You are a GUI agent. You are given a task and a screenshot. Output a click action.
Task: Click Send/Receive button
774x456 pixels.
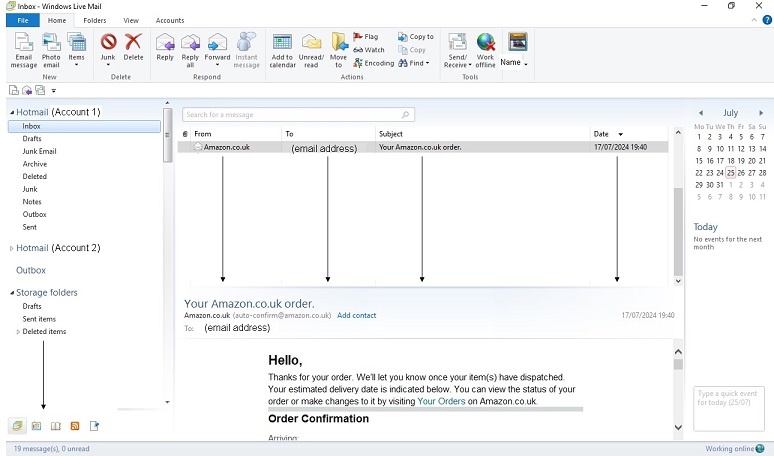(x=458, y=50)
